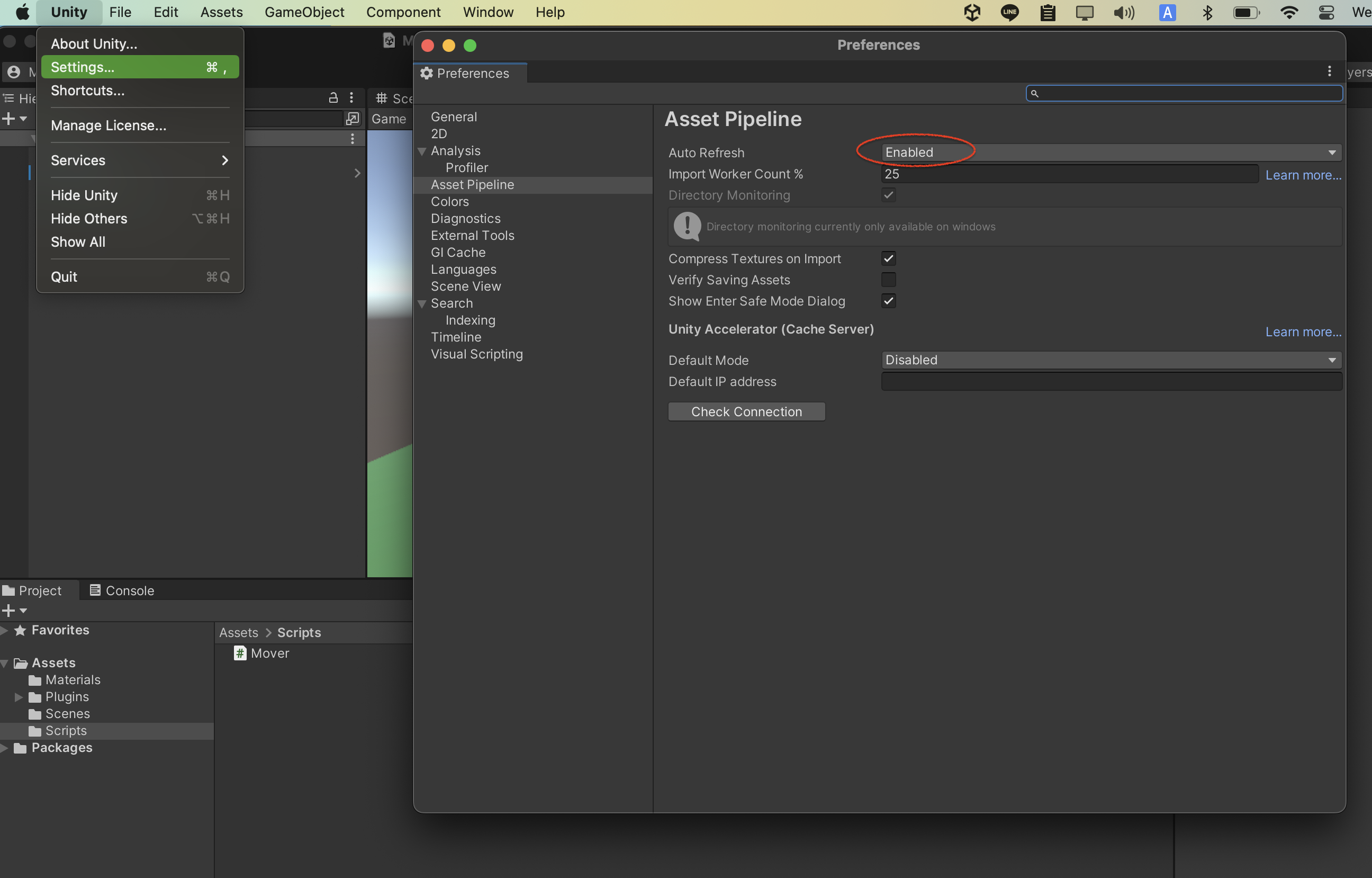Click Learn more link for Asset Pipeline

pos(1302,174)
